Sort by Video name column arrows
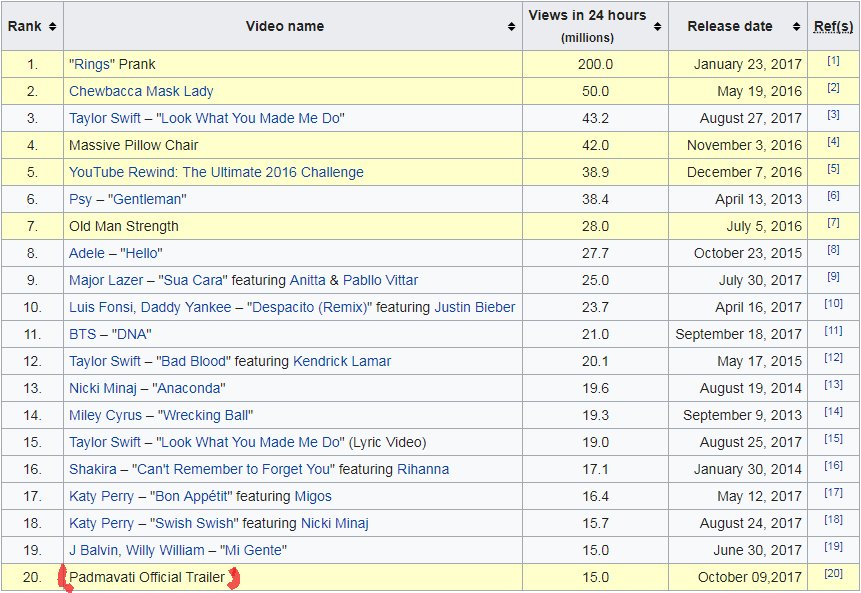 [x=511, y=26]
